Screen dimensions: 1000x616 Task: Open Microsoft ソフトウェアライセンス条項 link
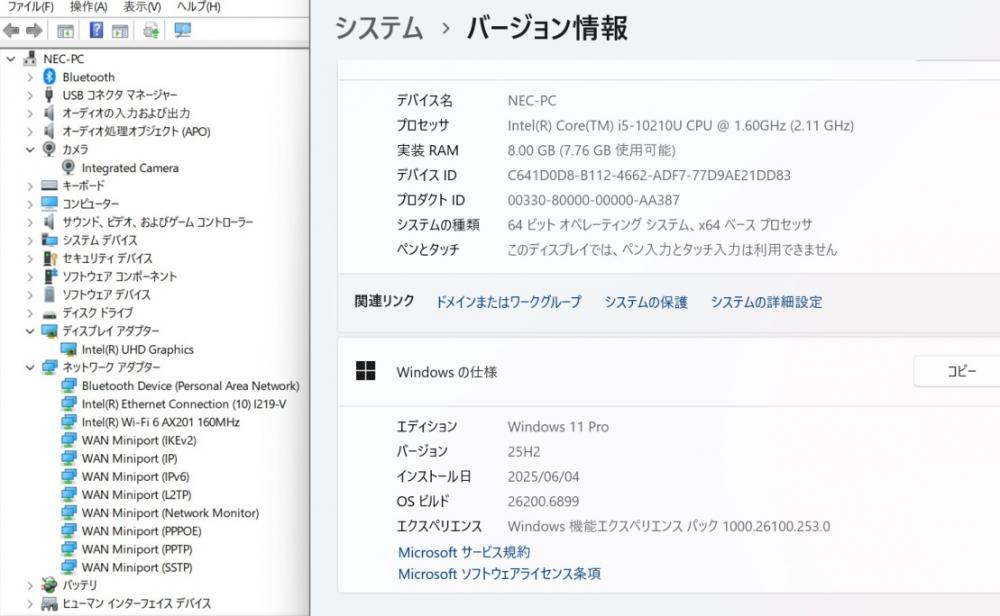pos(499,573)
